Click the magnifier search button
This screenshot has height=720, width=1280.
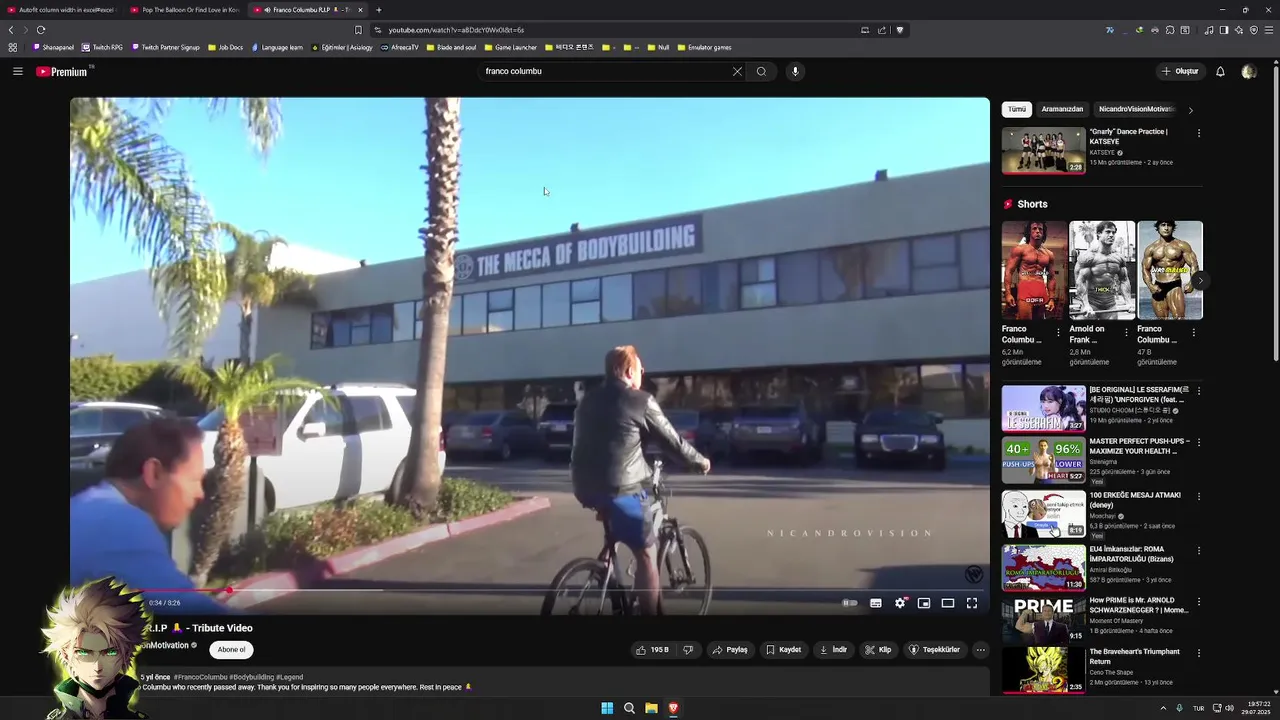coord(761,71)
